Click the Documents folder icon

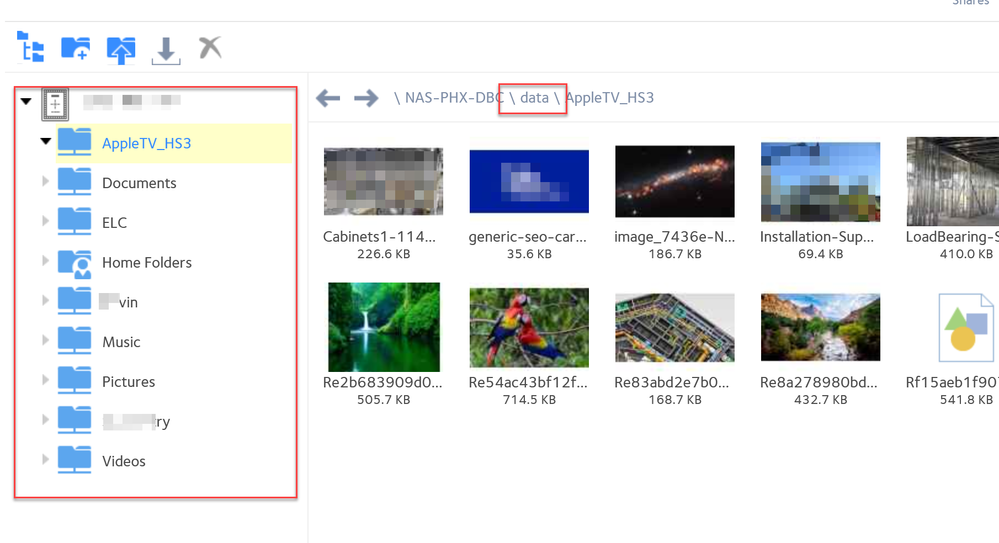coord(75,181)
